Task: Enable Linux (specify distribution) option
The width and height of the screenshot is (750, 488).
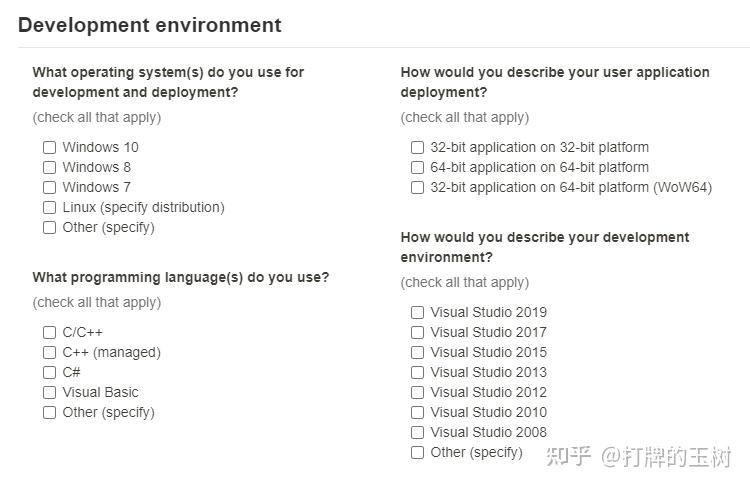Action: tap(49, 208)
